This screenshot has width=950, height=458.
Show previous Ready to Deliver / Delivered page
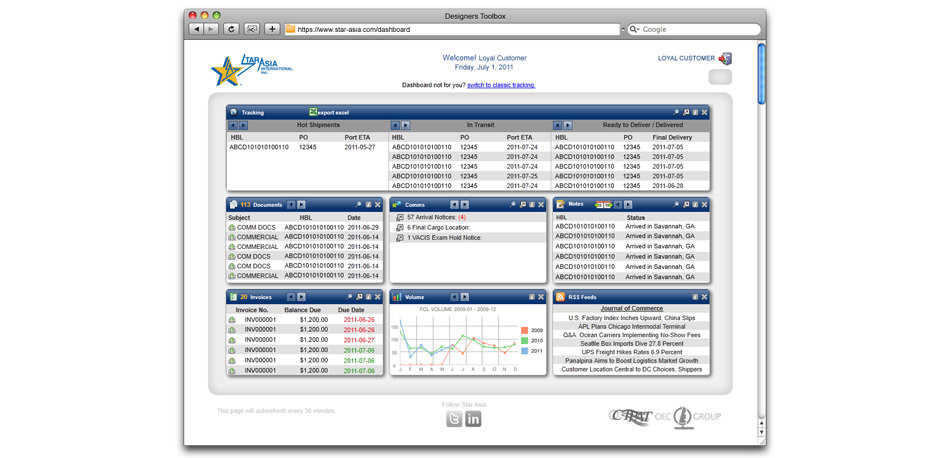click(x=557, y=125)
